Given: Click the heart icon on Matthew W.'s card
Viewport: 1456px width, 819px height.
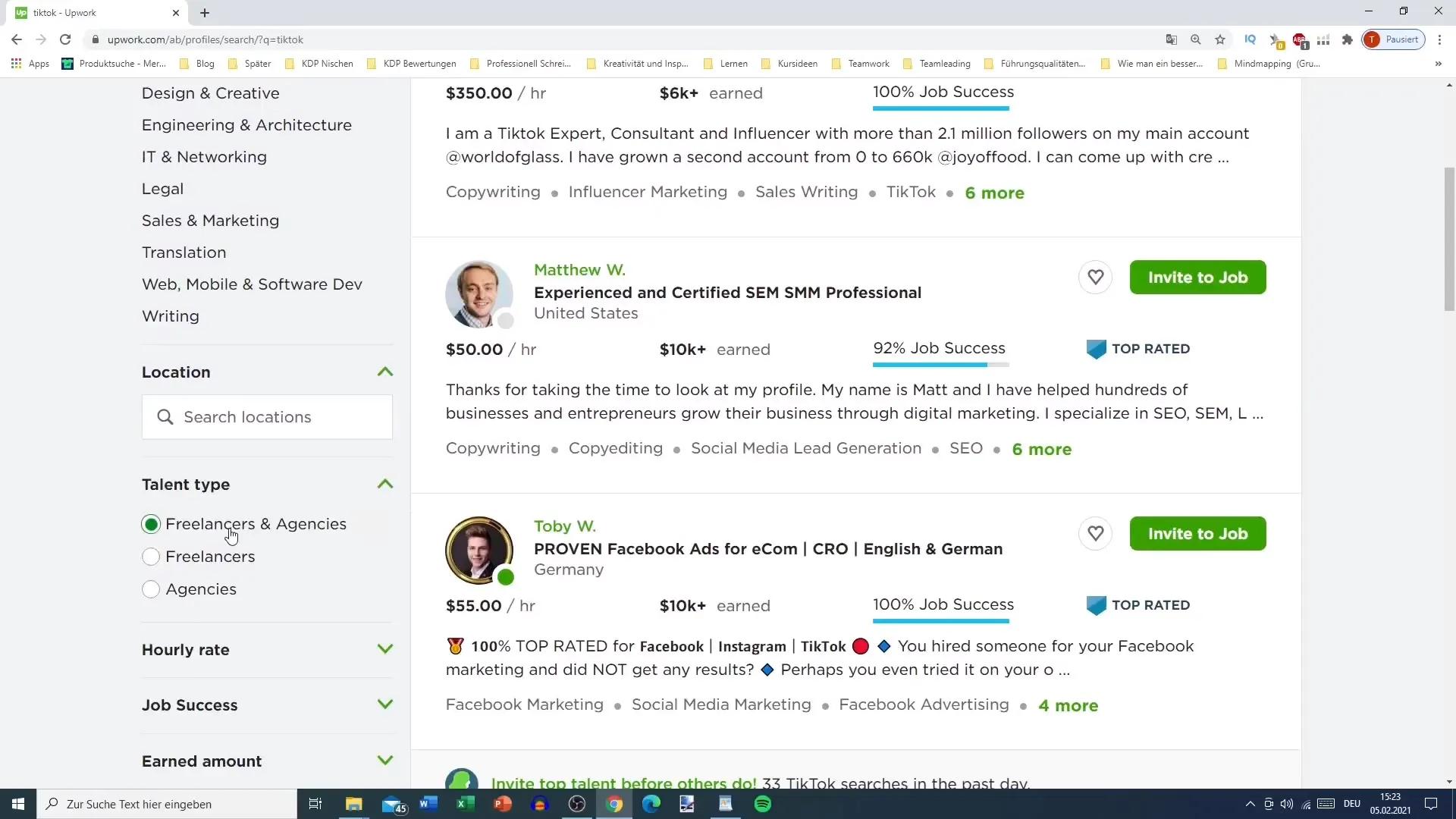Looking at the screenshot, I should coord(1095,278).
